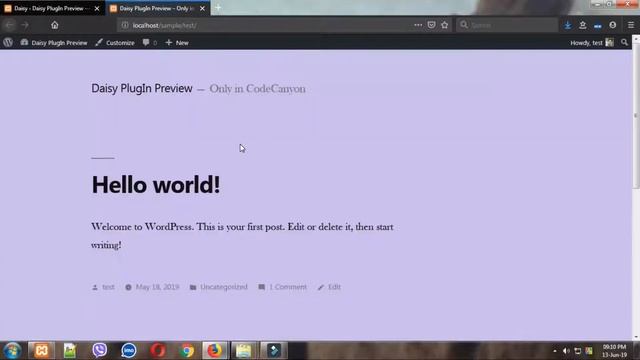Open the Uncategorized category link
640x360 pixels.
click(224, 287)
